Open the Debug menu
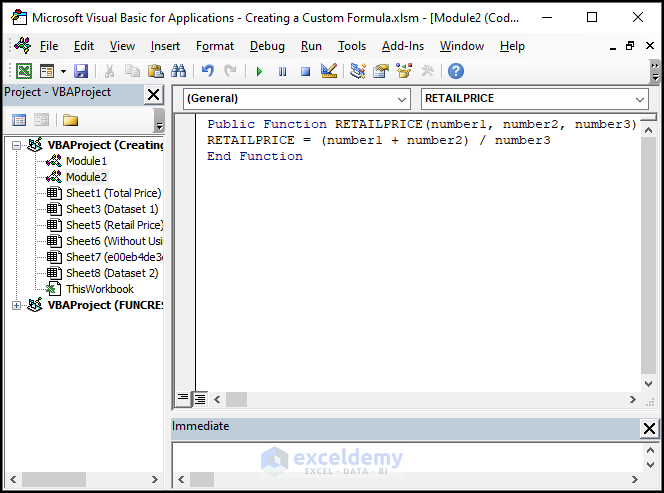The image size is (664, 493). 267,46
